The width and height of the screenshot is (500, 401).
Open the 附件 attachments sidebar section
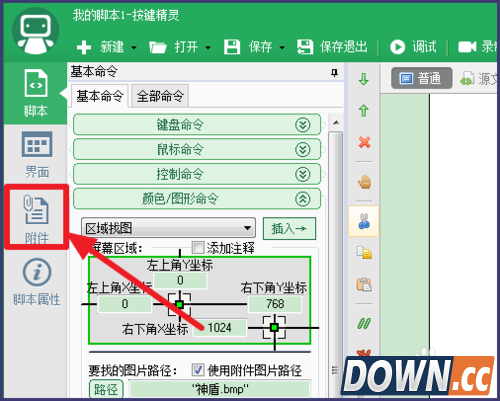point(37,218)
